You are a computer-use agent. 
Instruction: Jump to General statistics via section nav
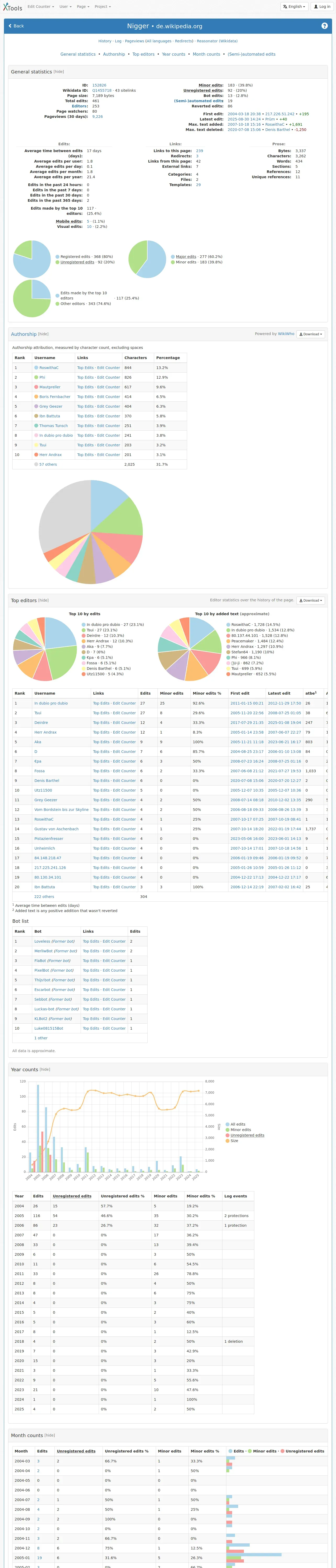tap(78, 54)
